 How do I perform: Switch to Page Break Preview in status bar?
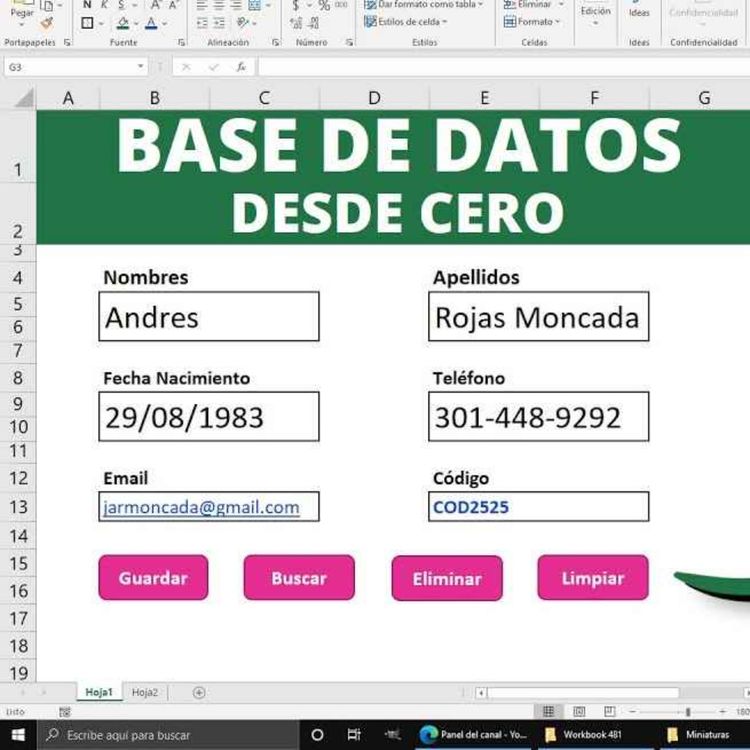click(609, 712)
